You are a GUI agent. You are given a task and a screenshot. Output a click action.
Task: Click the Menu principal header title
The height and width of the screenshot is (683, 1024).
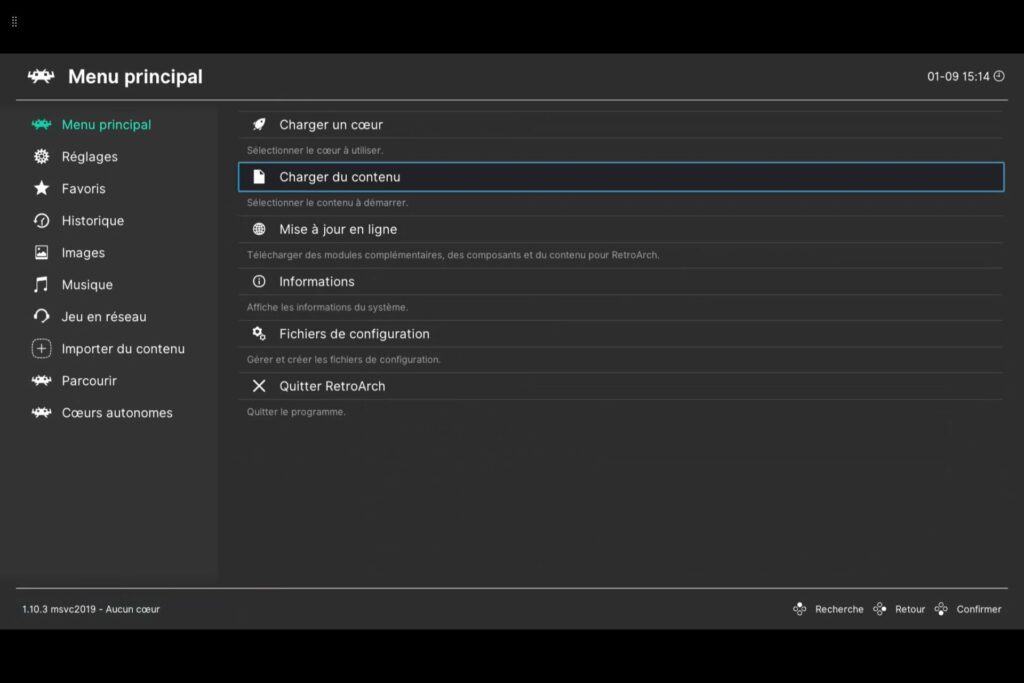coord(135,76)
